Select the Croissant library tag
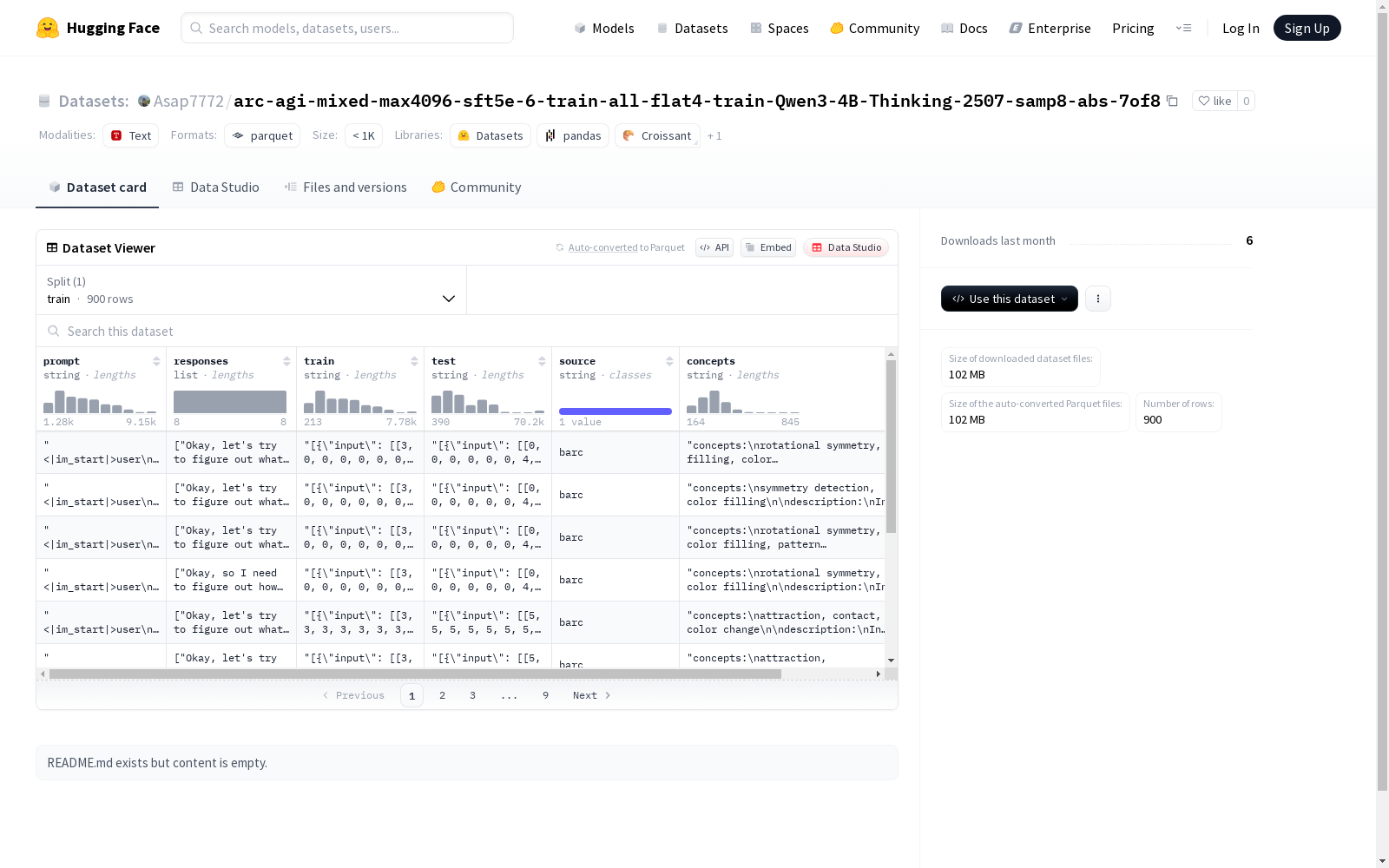Viewport: 1389px width, 868px height. [x=657, y=135]
